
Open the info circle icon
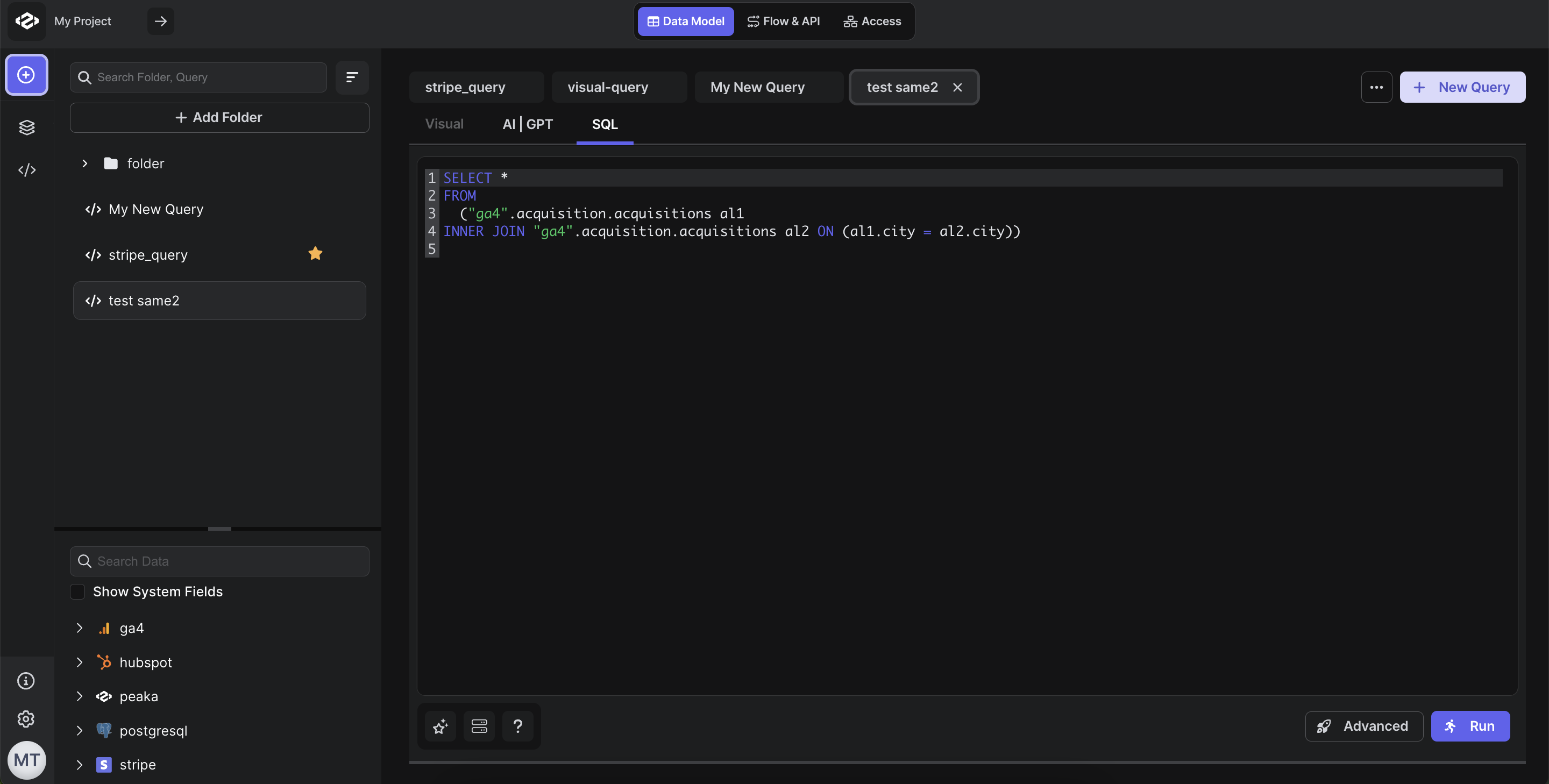coord(26,681)
